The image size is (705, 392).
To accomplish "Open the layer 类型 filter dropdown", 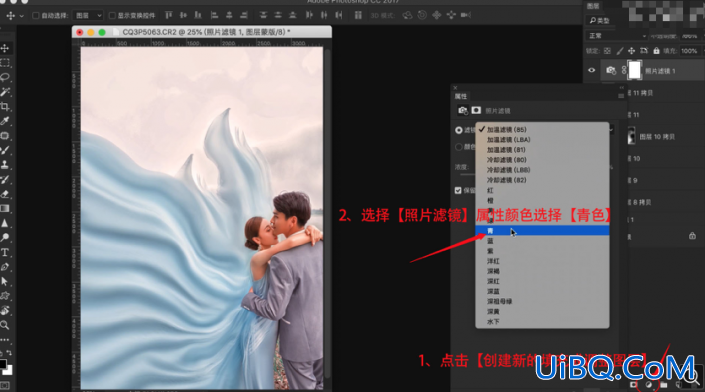I will coord(599,21).
